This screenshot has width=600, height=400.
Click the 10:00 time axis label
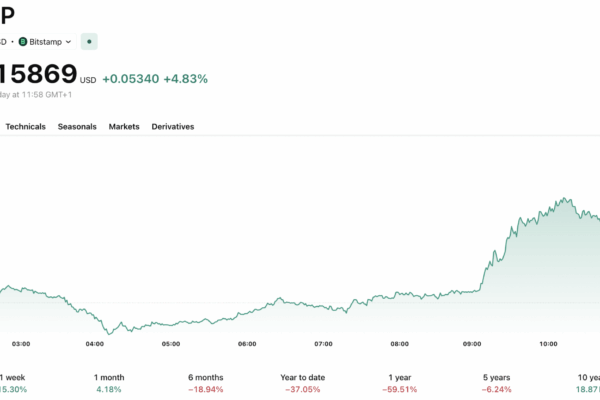pos(548,344)
